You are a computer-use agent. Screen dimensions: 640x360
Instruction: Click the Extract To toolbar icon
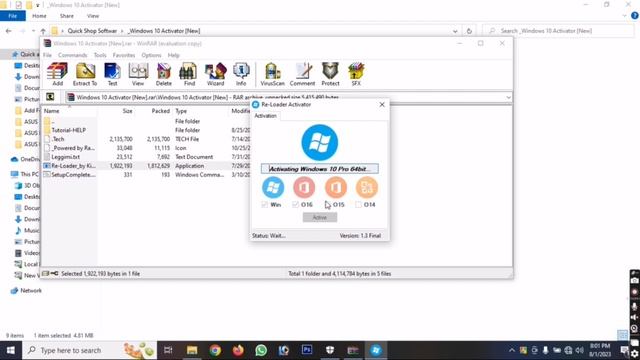pos(85,74)
